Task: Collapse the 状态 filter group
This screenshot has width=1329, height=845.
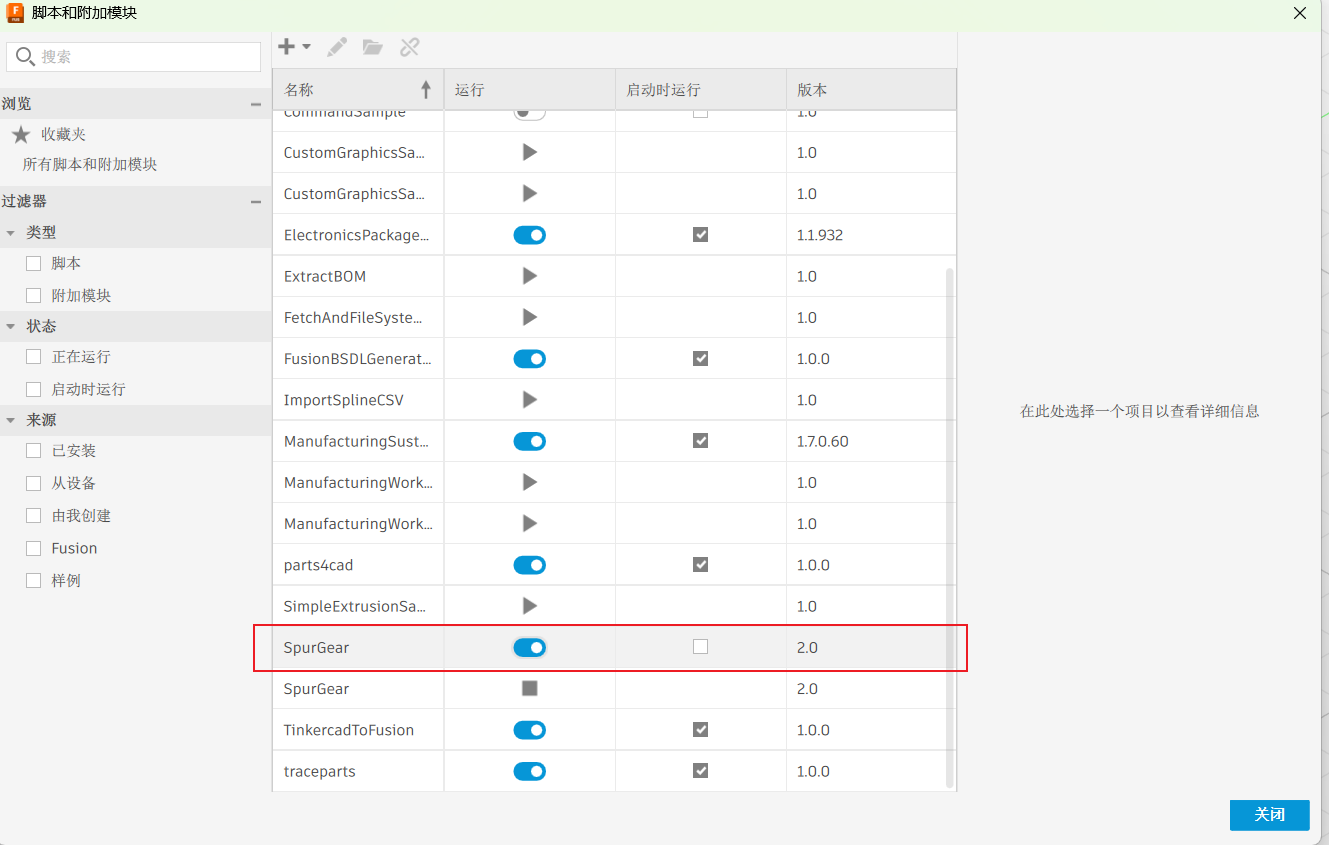Action: point(11,327)
